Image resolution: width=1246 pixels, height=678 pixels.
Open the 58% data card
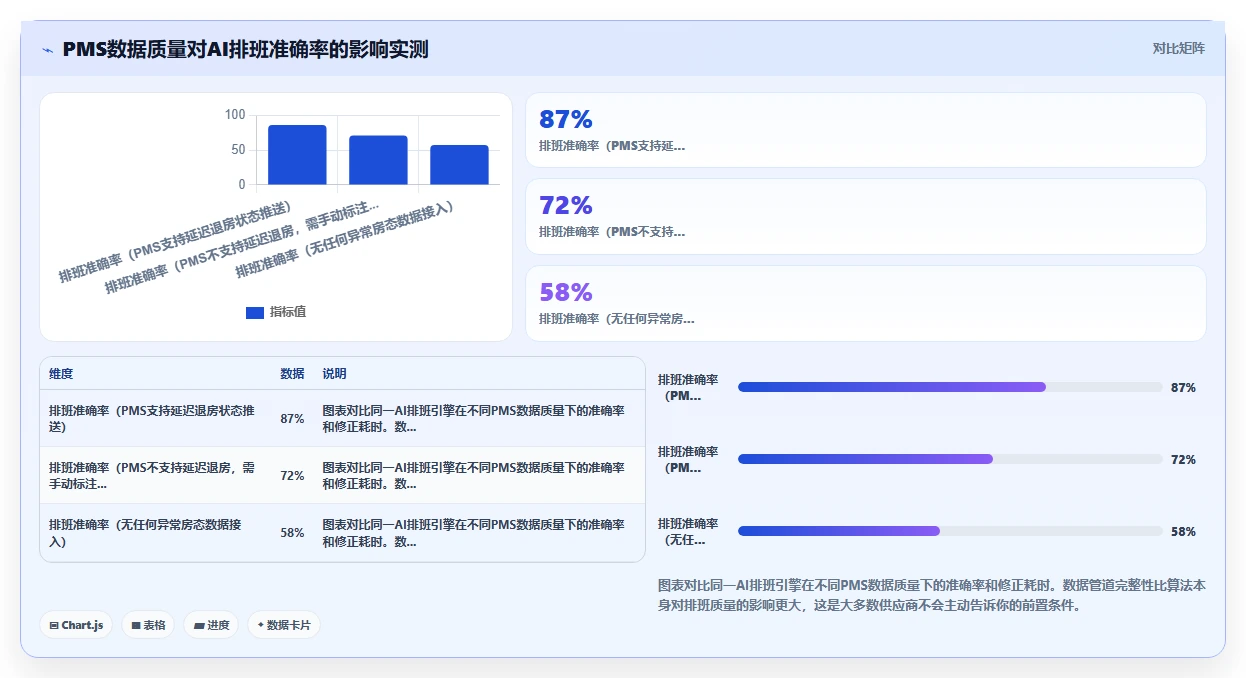[x=865, y=303]
